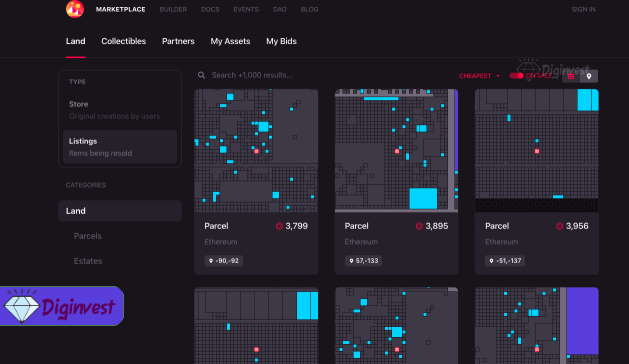Image resolution: width=629 pixels, height=364 pixels.
Task: Switch to map view pin icon
Action: click(x=589, y=76)
